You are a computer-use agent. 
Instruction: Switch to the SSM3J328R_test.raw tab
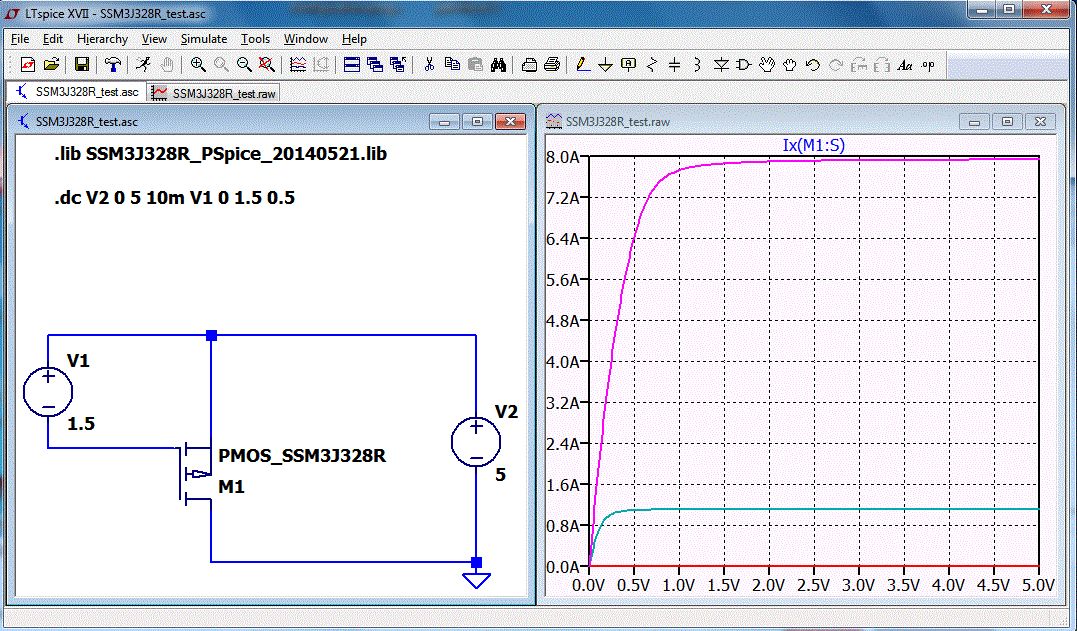point(214,92)
